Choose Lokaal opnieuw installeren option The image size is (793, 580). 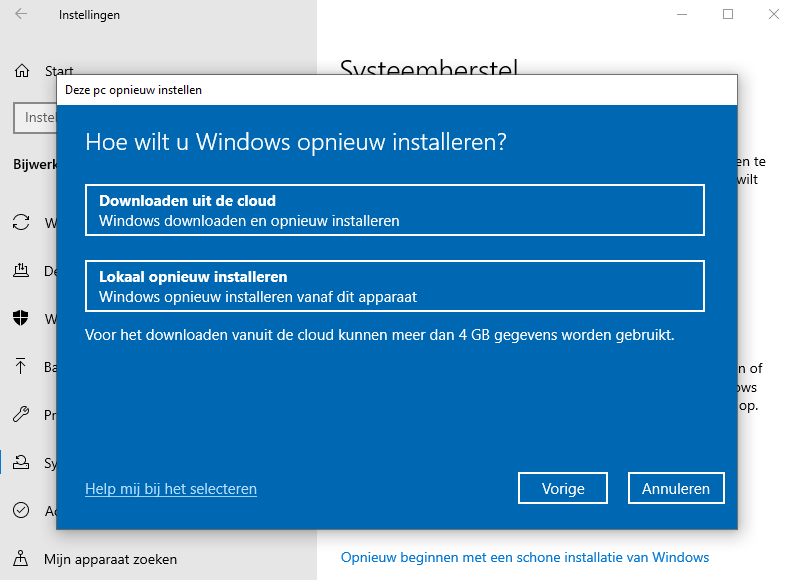click(395, 286)
